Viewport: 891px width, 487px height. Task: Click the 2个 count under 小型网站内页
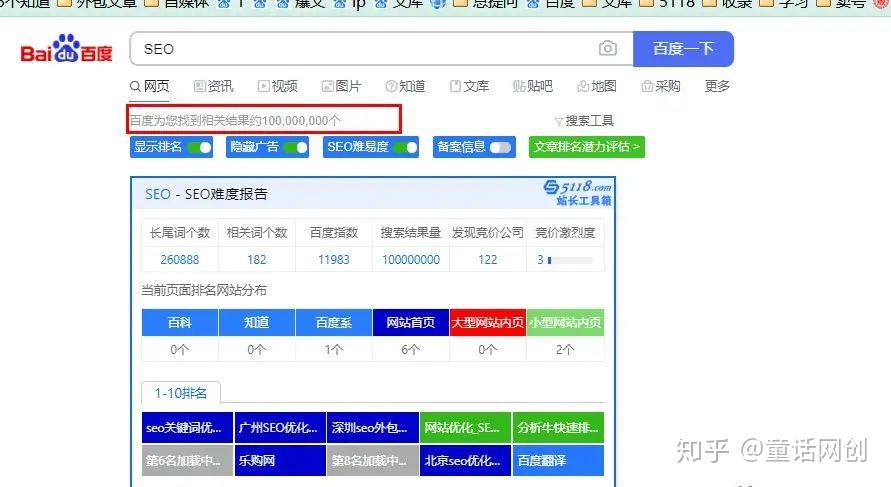[565, 349]
